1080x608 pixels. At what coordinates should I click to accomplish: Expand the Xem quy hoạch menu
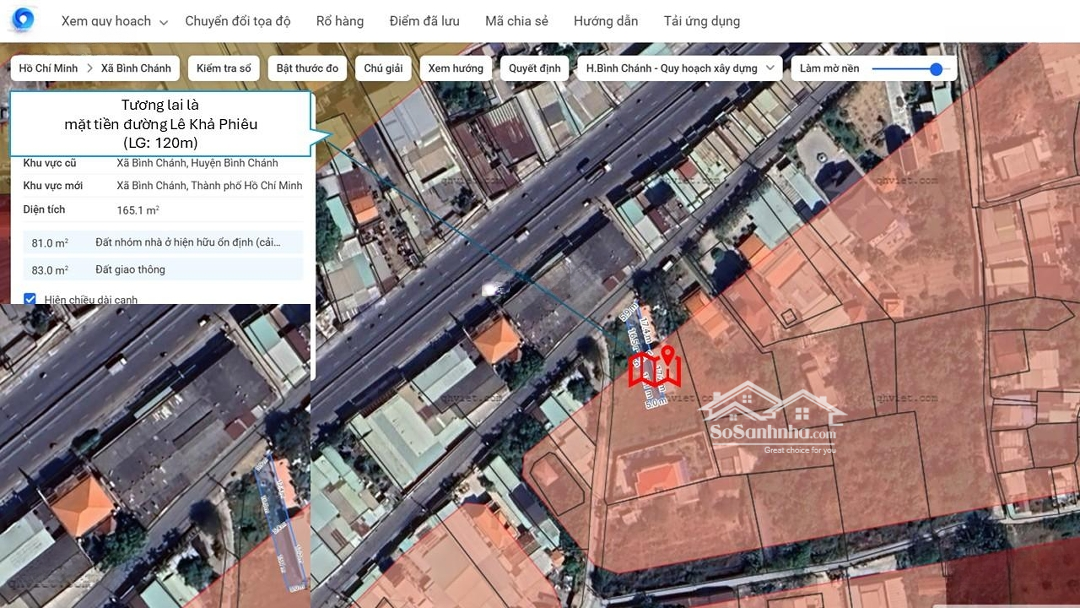pos(114,21)
